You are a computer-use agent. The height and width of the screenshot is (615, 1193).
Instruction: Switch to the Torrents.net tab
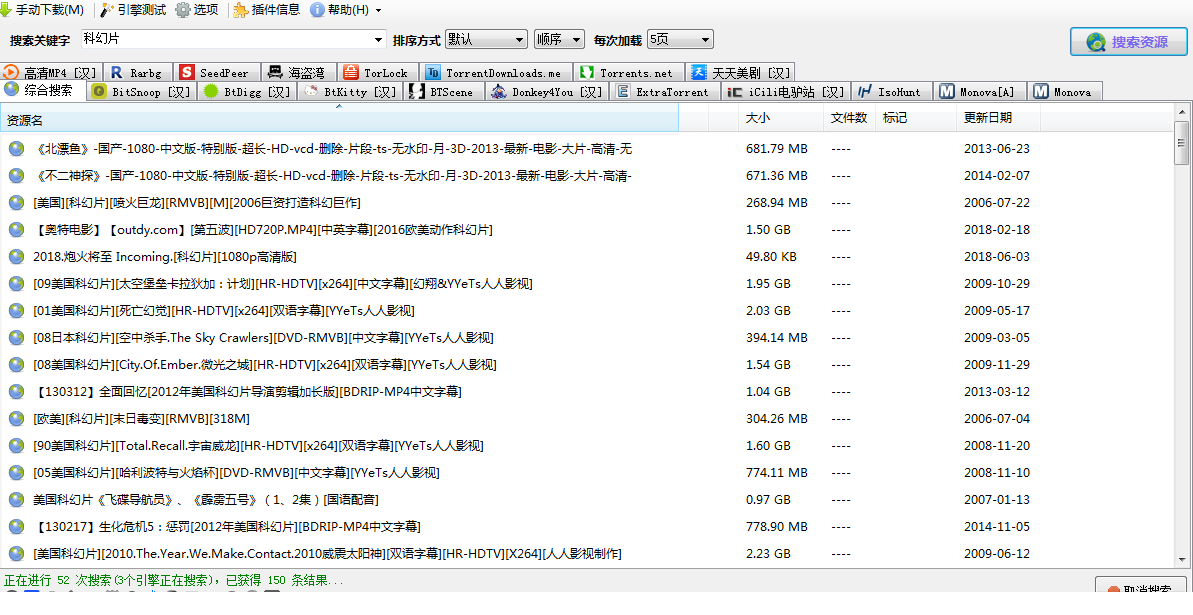pyautogui.click(x=628, y=73)
